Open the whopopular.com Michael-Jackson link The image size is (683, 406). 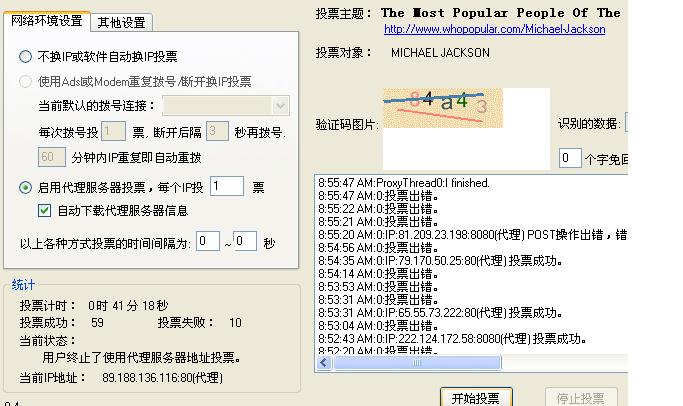[x=494, y=30]
